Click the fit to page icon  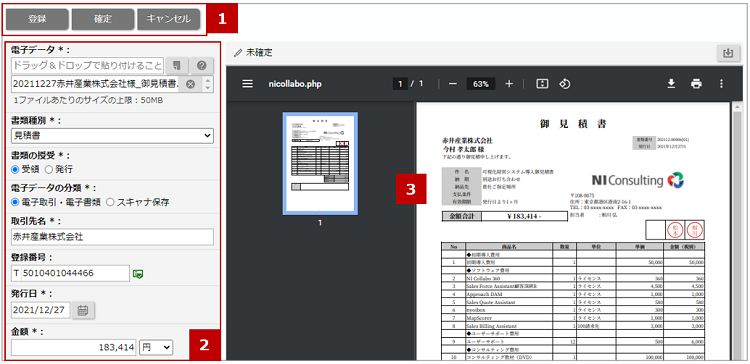point(542,84)
